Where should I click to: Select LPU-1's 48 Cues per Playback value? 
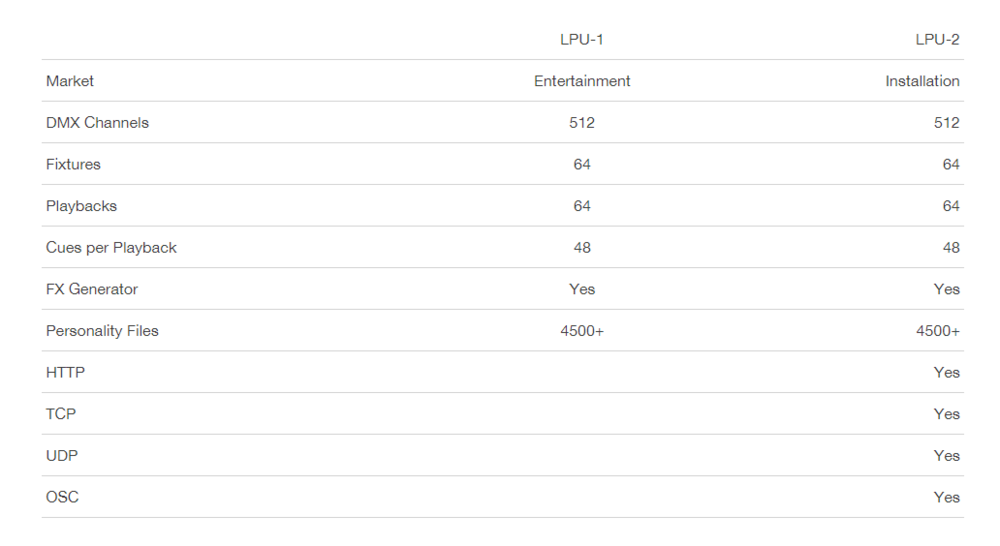[582, 248]
